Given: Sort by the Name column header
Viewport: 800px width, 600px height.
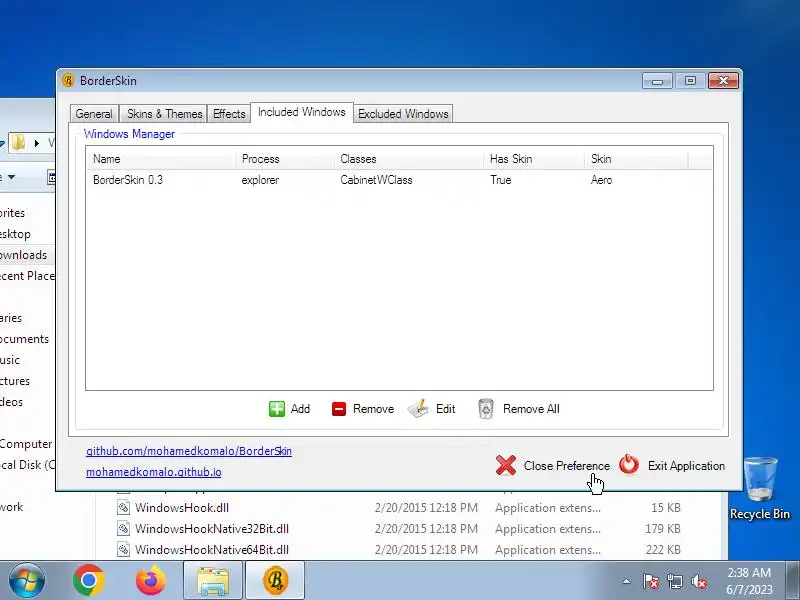Looking at the screenshot, I should 161,159.
